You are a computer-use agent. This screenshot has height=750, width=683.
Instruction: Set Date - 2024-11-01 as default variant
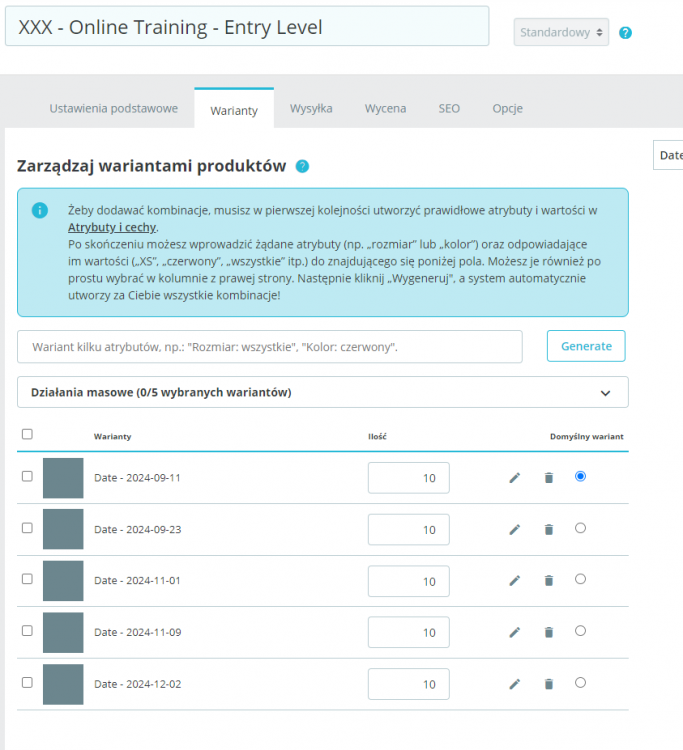point(580,579)
